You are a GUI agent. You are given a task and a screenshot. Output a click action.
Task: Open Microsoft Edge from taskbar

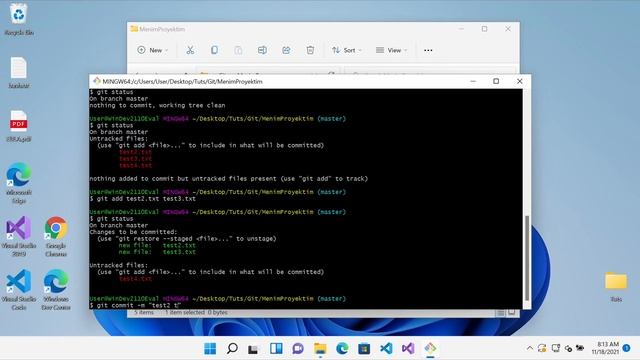click(342, 349)
